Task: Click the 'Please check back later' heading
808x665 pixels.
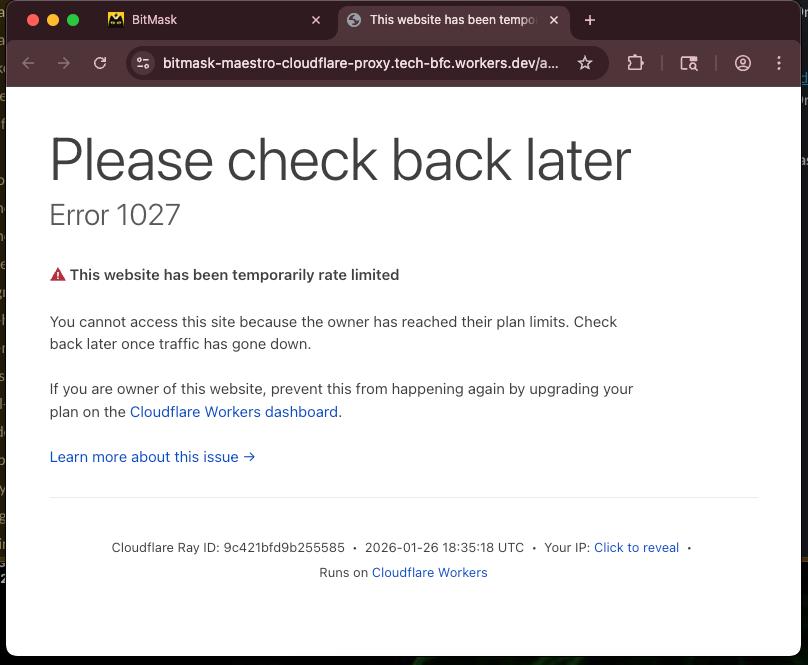Action: (x=340, y=160)
